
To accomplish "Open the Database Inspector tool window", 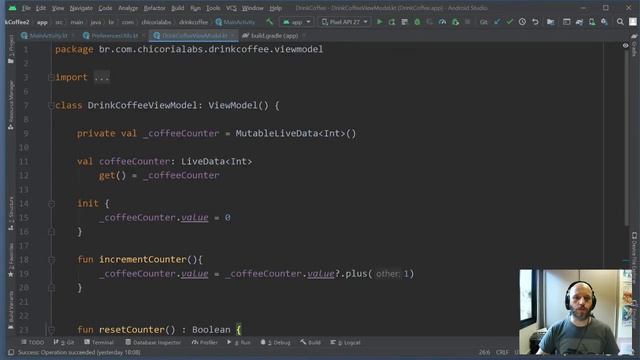I will [x=153, y=342].
